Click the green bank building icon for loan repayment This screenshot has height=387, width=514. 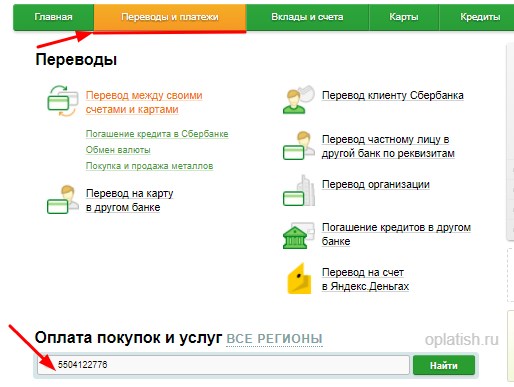[298, 236]
